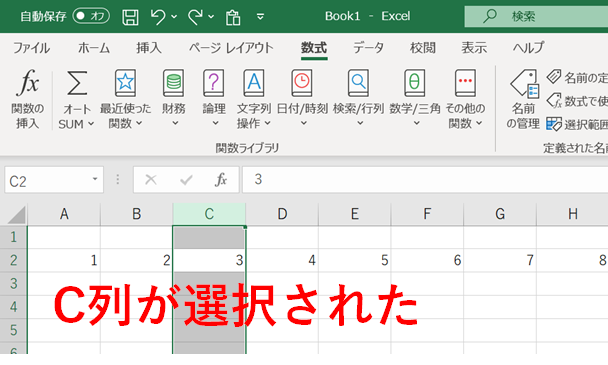This screenshot has width=608, height=365.
Task: Click the Name Box showing C2
Action: coord(54,180)
